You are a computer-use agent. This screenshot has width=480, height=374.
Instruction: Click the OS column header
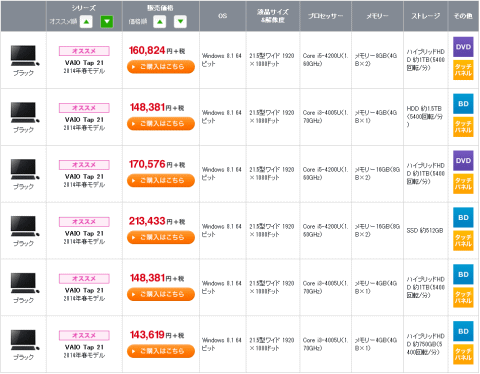(x=223, y=16)
